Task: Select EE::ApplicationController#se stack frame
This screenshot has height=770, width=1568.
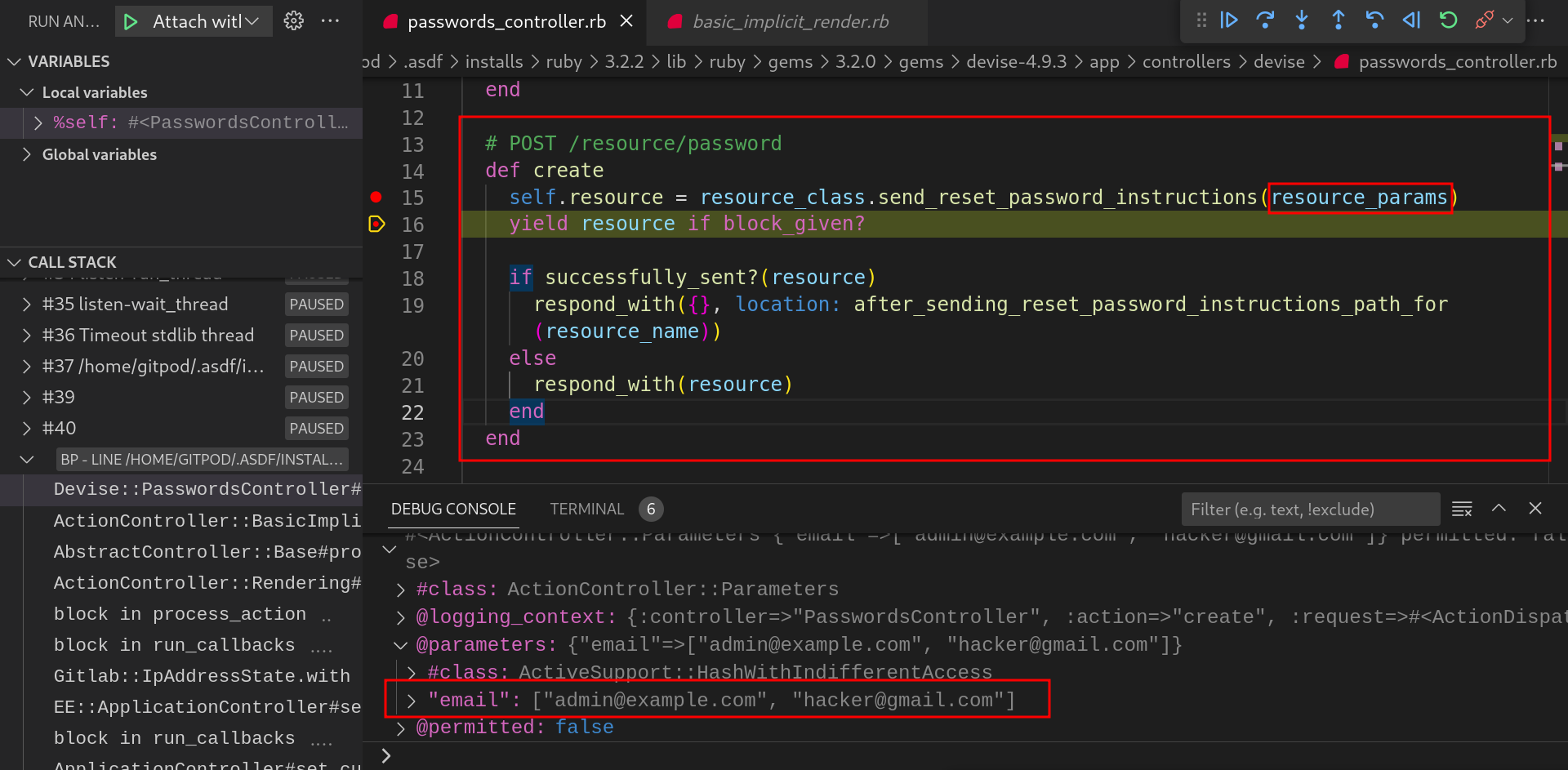Action: click(x=181, y=706)
